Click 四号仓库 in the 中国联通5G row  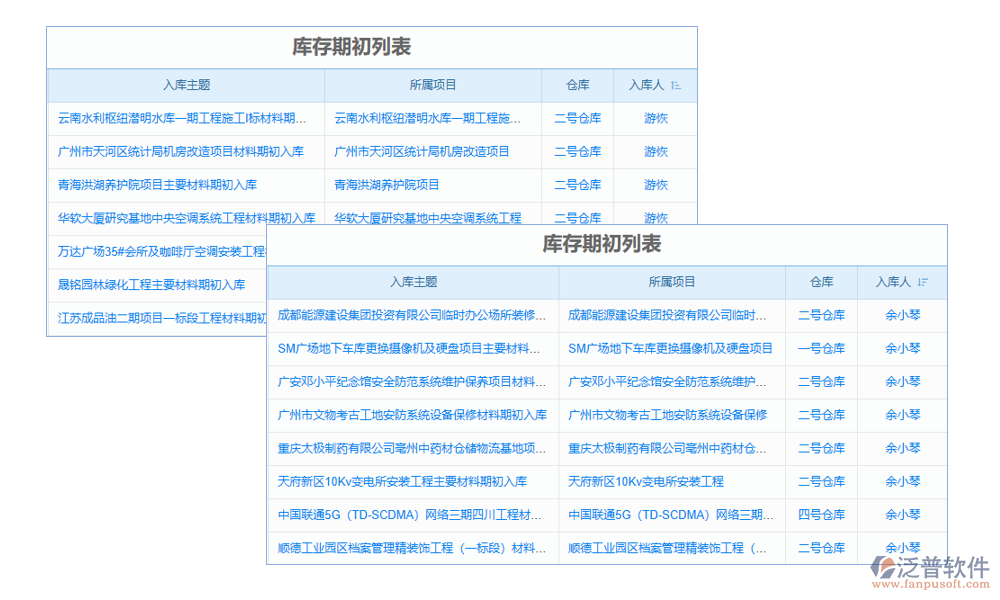click(821, 515)
